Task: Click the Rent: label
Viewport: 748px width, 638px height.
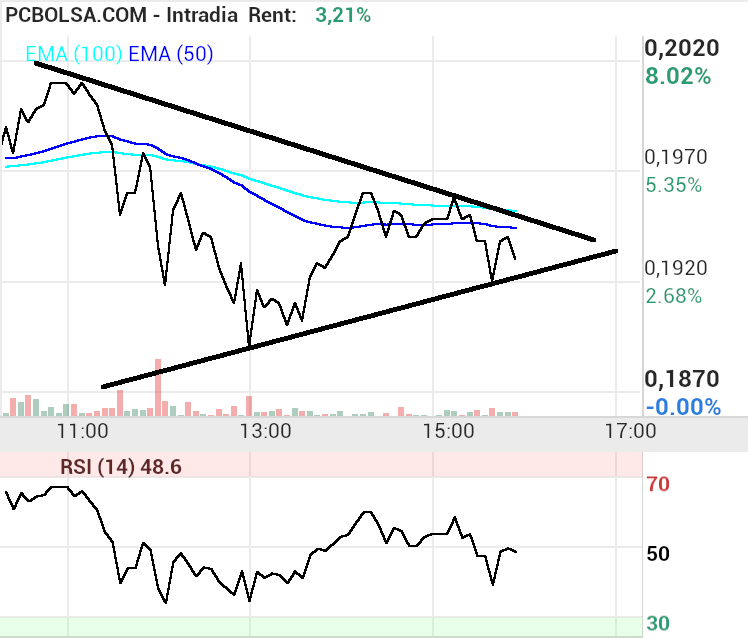Action: [x=272, y=15]
